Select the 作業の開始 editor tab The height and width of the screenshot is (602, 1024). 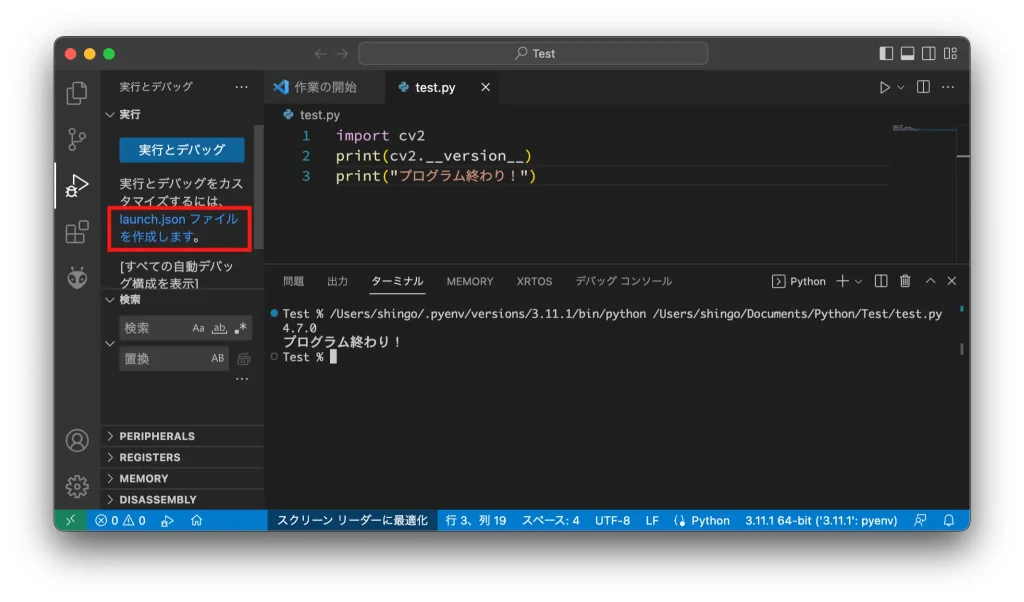coord(324,87)
